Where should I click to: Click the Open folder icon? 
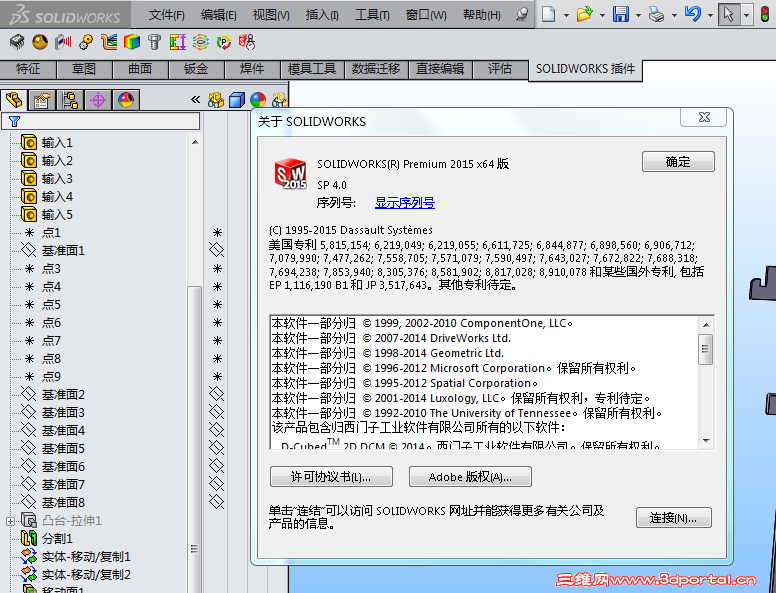pos(584,14)
